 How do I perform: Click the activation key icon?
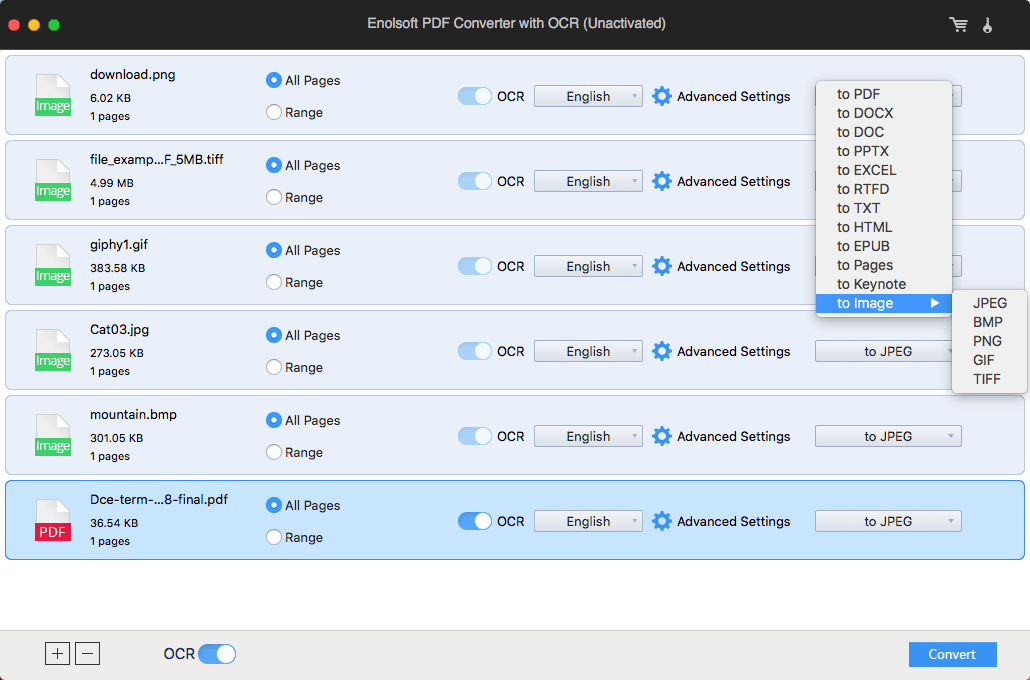coord(987,25)
